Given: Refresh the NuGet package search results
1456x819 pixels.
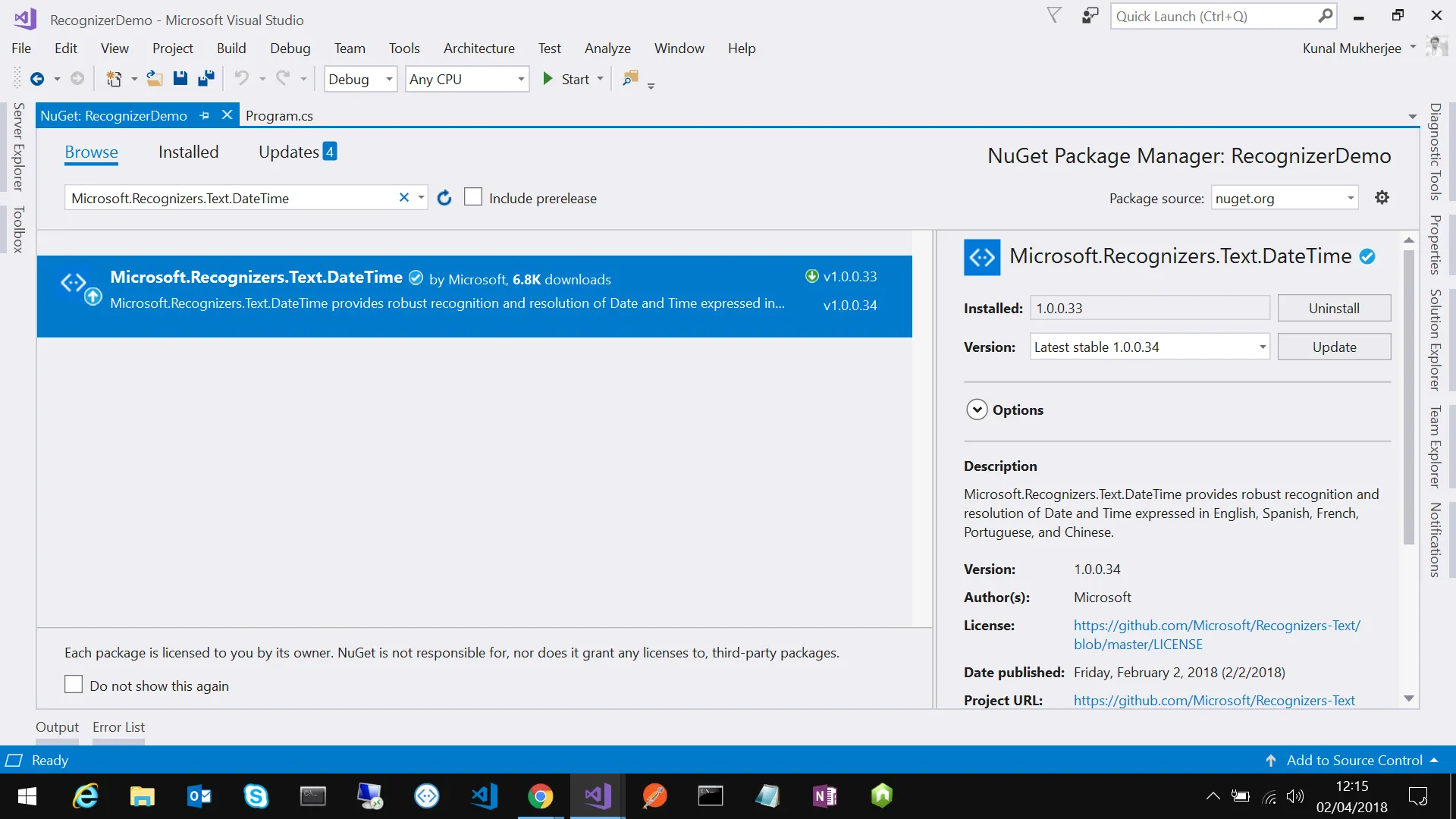Looking at the screenshot, I should [x=444, y=198].
